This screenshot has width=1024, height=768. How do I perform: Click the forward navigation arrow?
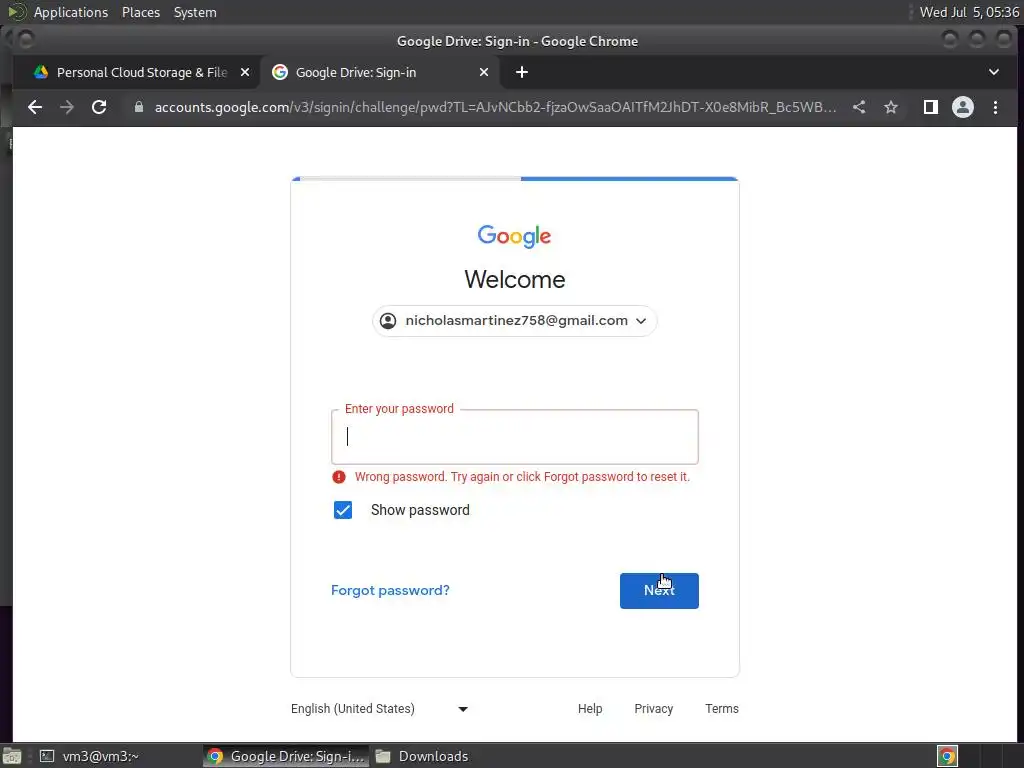67,107
